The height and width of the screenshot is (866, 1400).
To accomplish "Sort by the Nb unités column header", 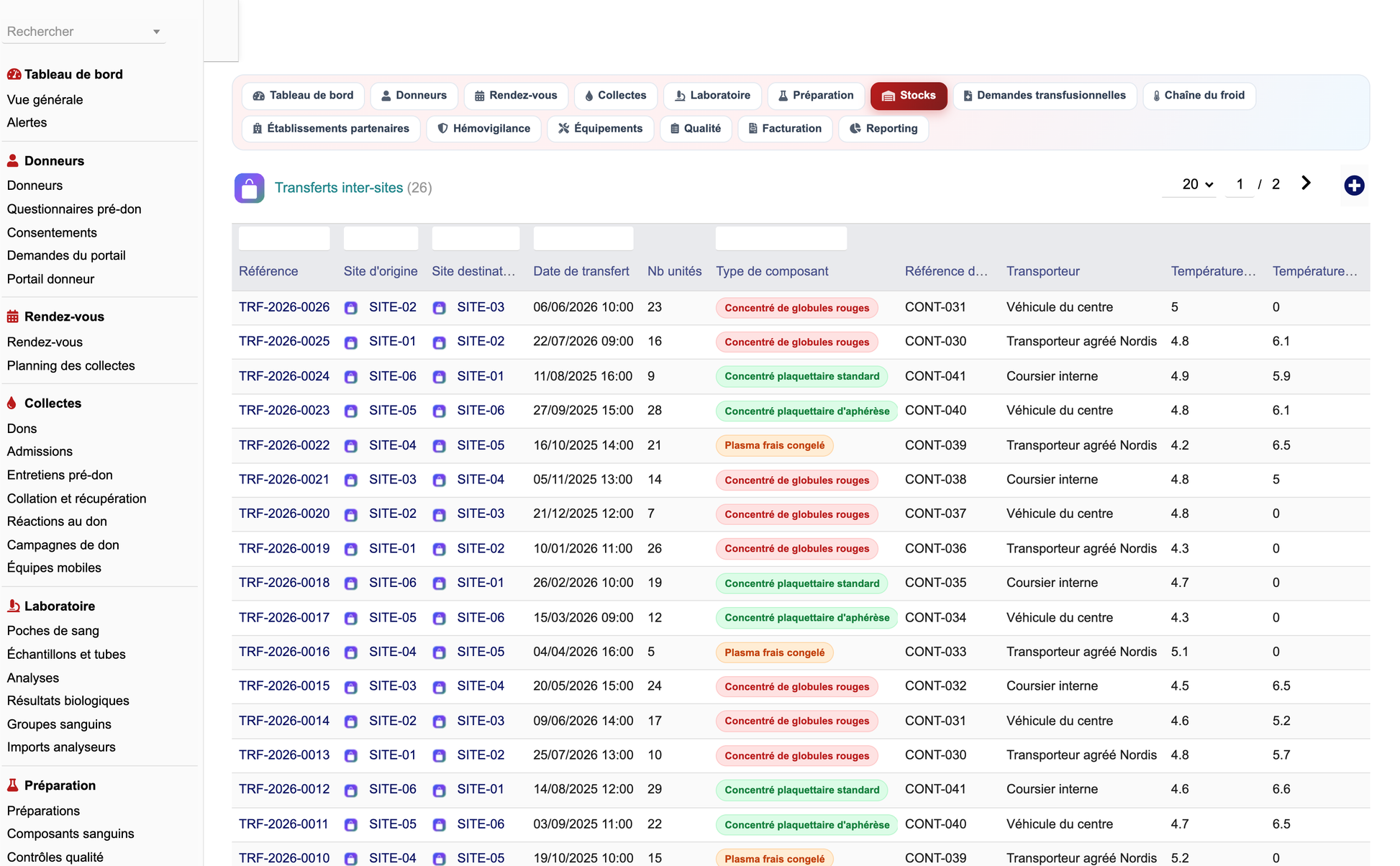I will click(674, 271).
